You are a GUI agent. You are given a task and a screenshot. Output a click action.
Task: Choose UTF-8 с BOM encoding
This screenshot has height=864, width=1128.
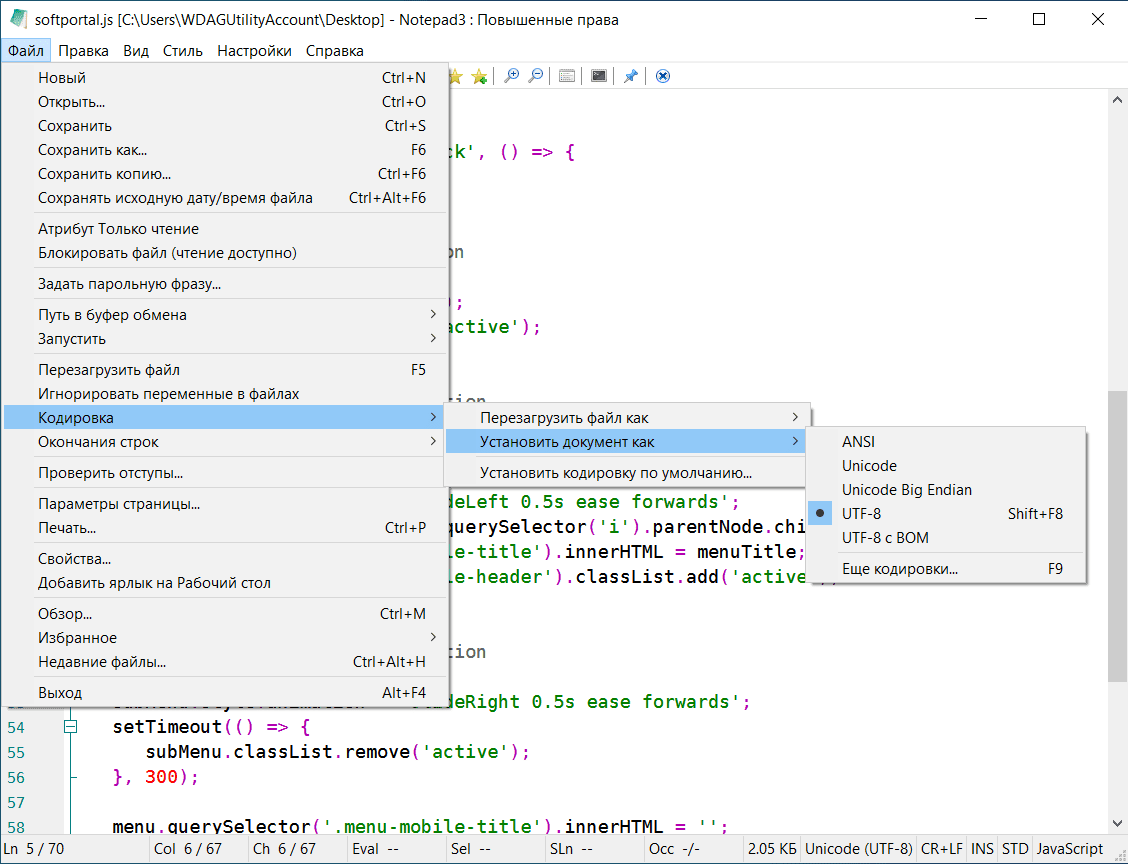point(885,537)
